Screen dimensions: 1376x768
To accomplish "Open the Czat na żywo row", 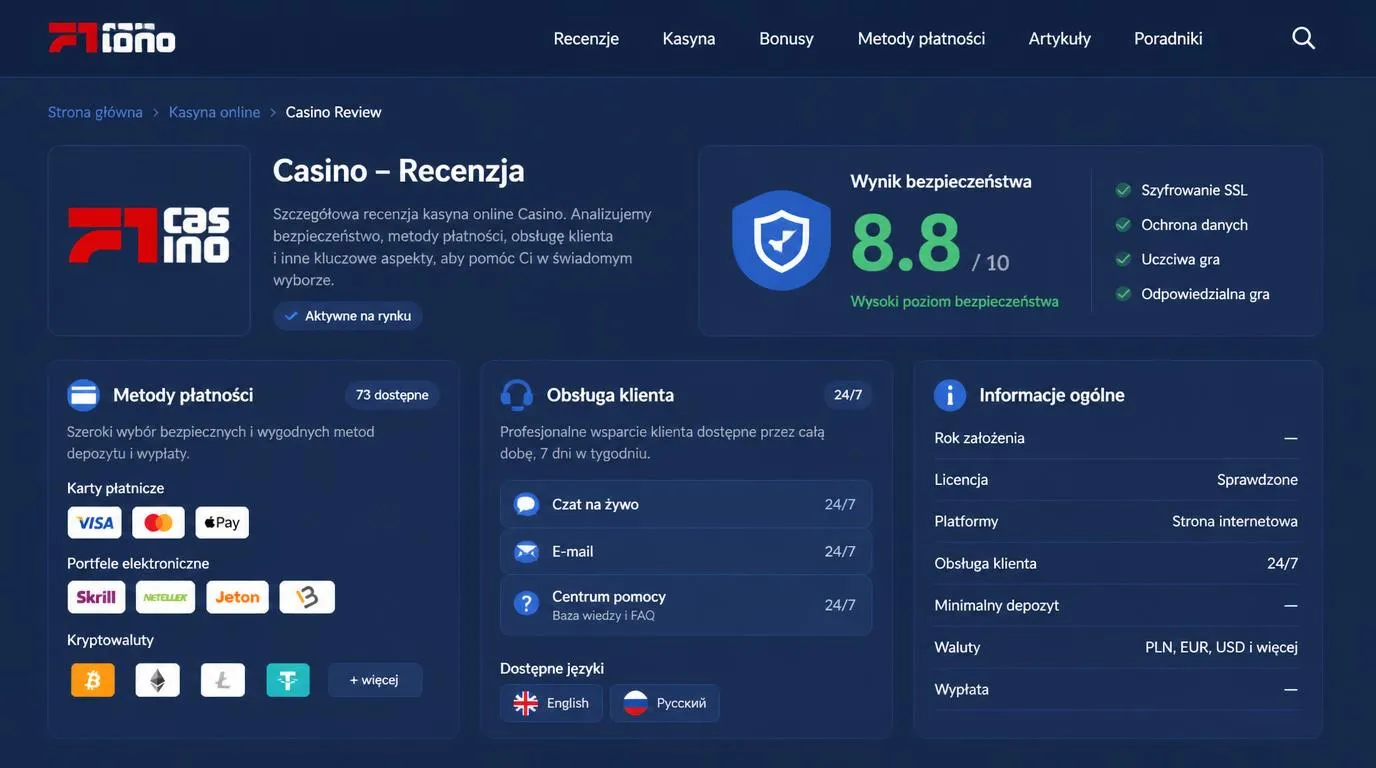I will [x=686, y=504].
